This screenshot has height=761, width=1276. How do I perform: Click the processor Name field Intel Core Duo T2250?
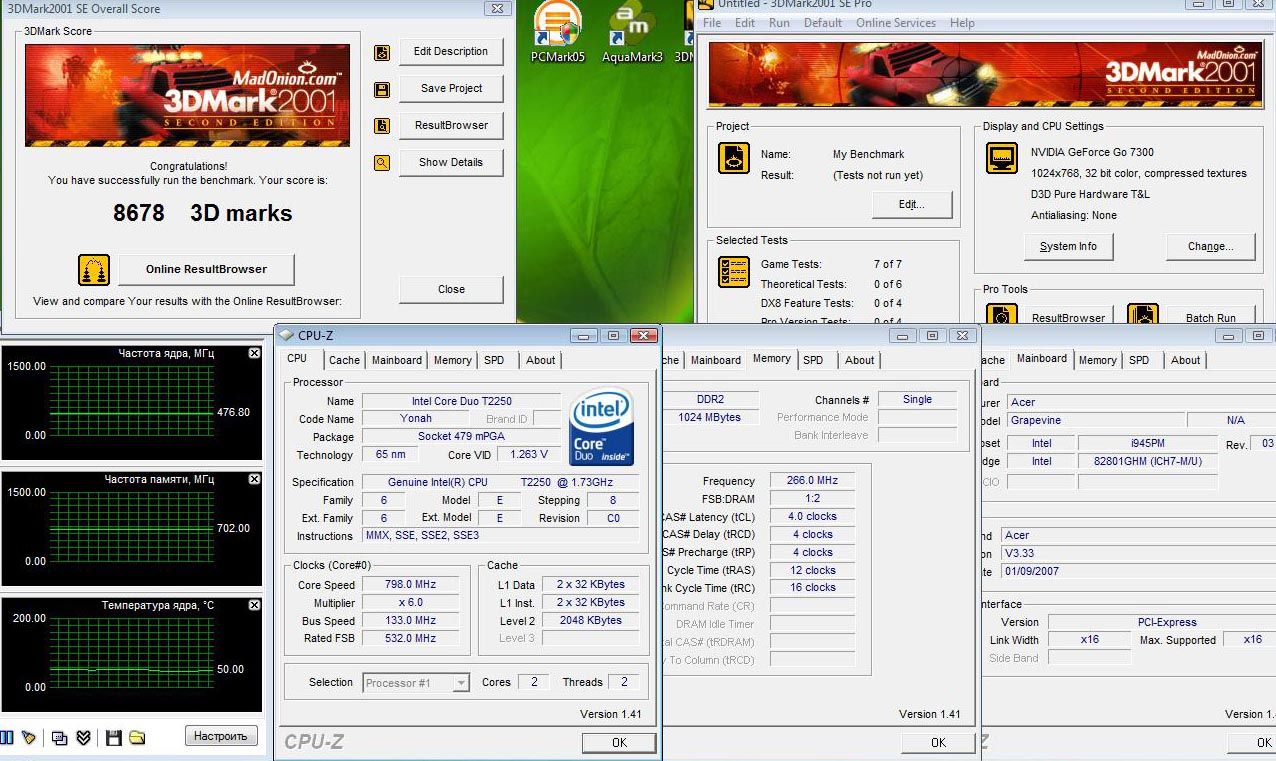tap(460, 401)
